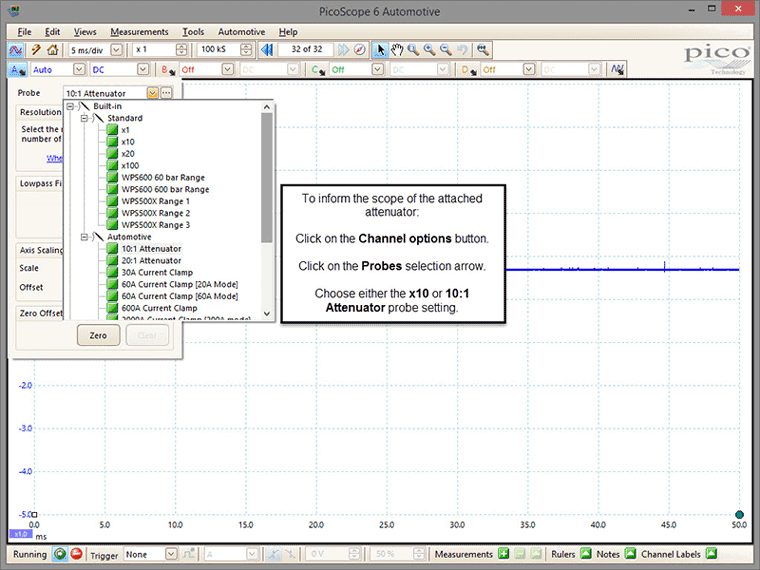Click the green Start capture button

tap(60, 554)
